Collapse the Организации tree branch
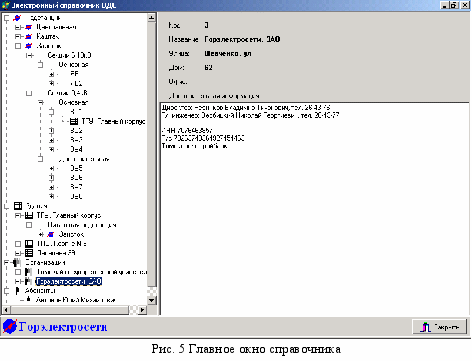 [x=6, y=263]
